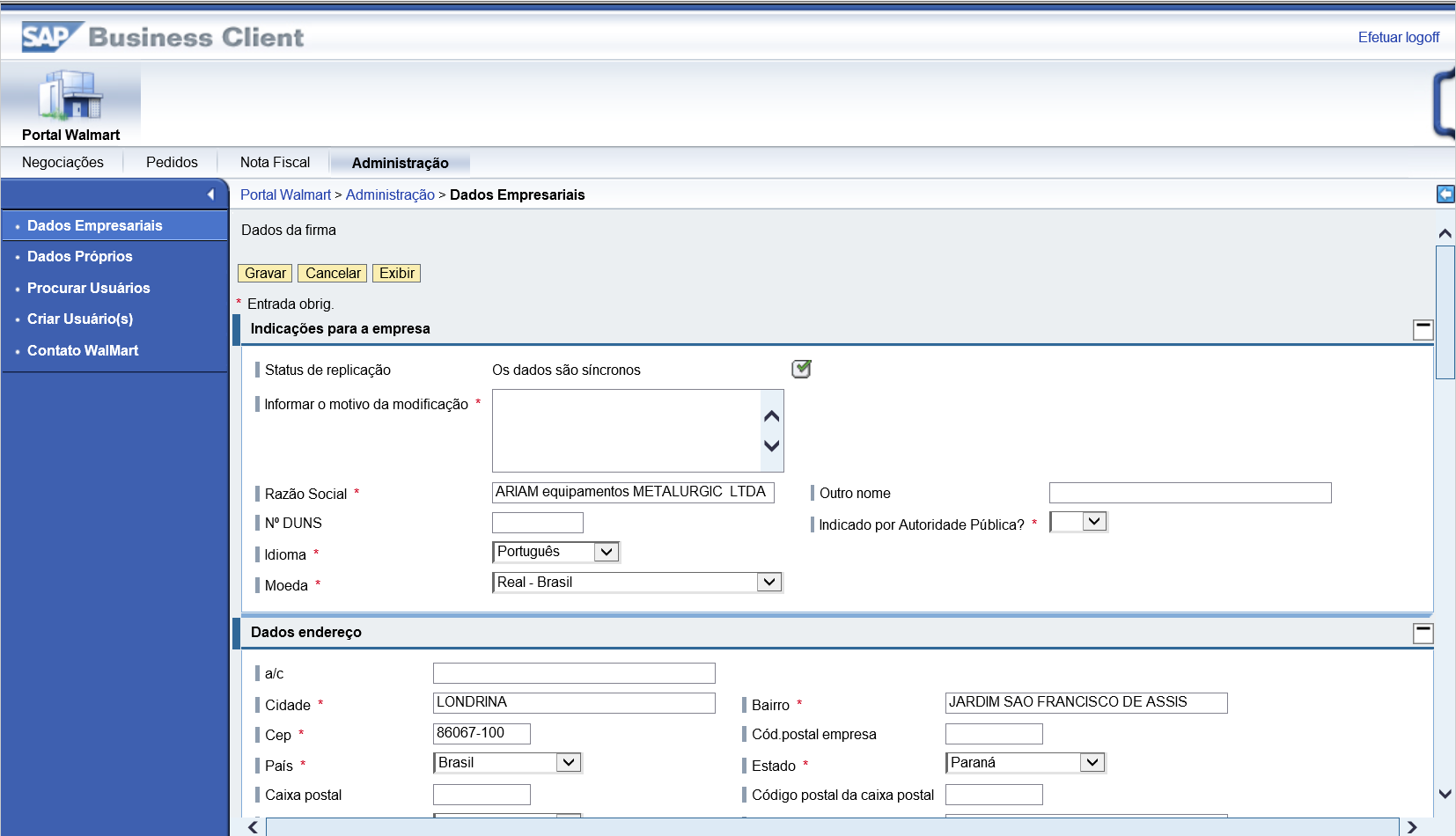Click the Bairro field
This screenshot has height=836, width=1456.
pos(1086,702)
